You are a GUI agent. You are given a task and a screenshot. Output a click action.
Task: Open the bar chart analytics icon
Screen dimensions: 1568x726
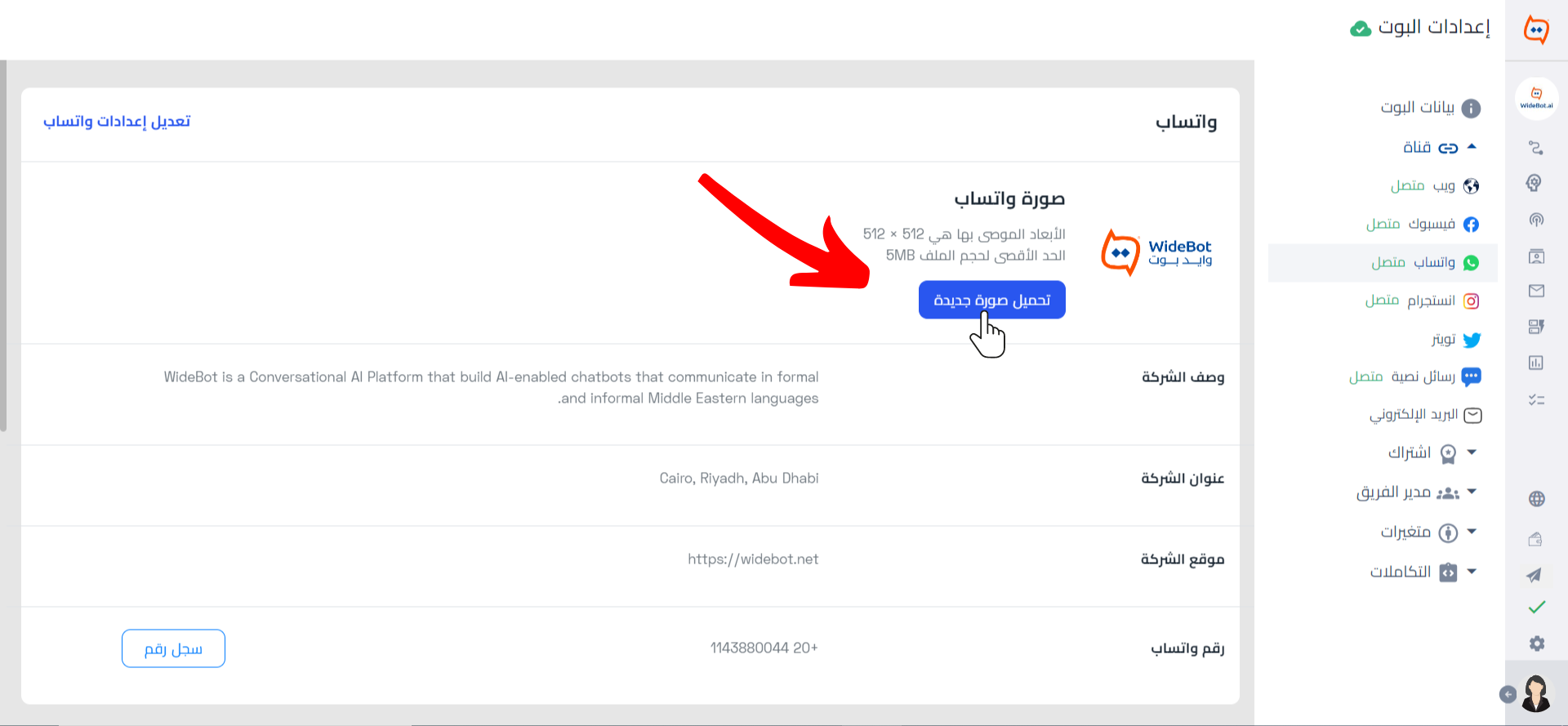click(1536, 363)
